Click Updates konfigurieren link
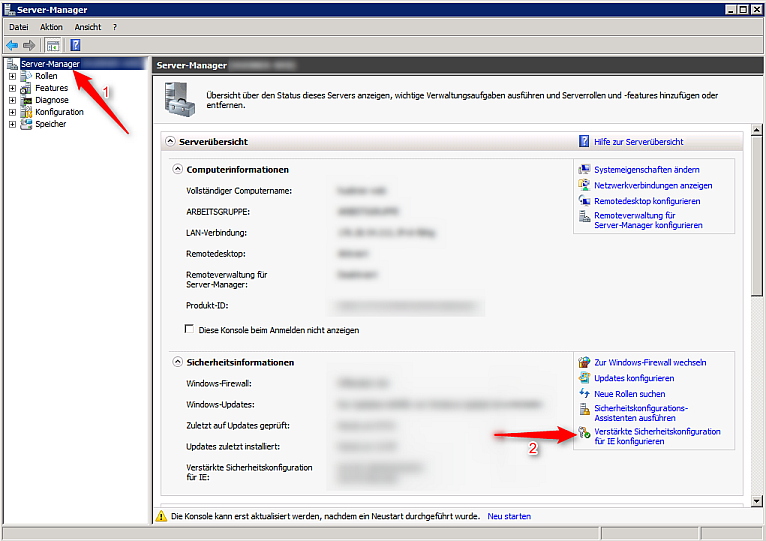The height and width of the screenshot is (541, 766). pyautogui.click(x=634, y=378)
